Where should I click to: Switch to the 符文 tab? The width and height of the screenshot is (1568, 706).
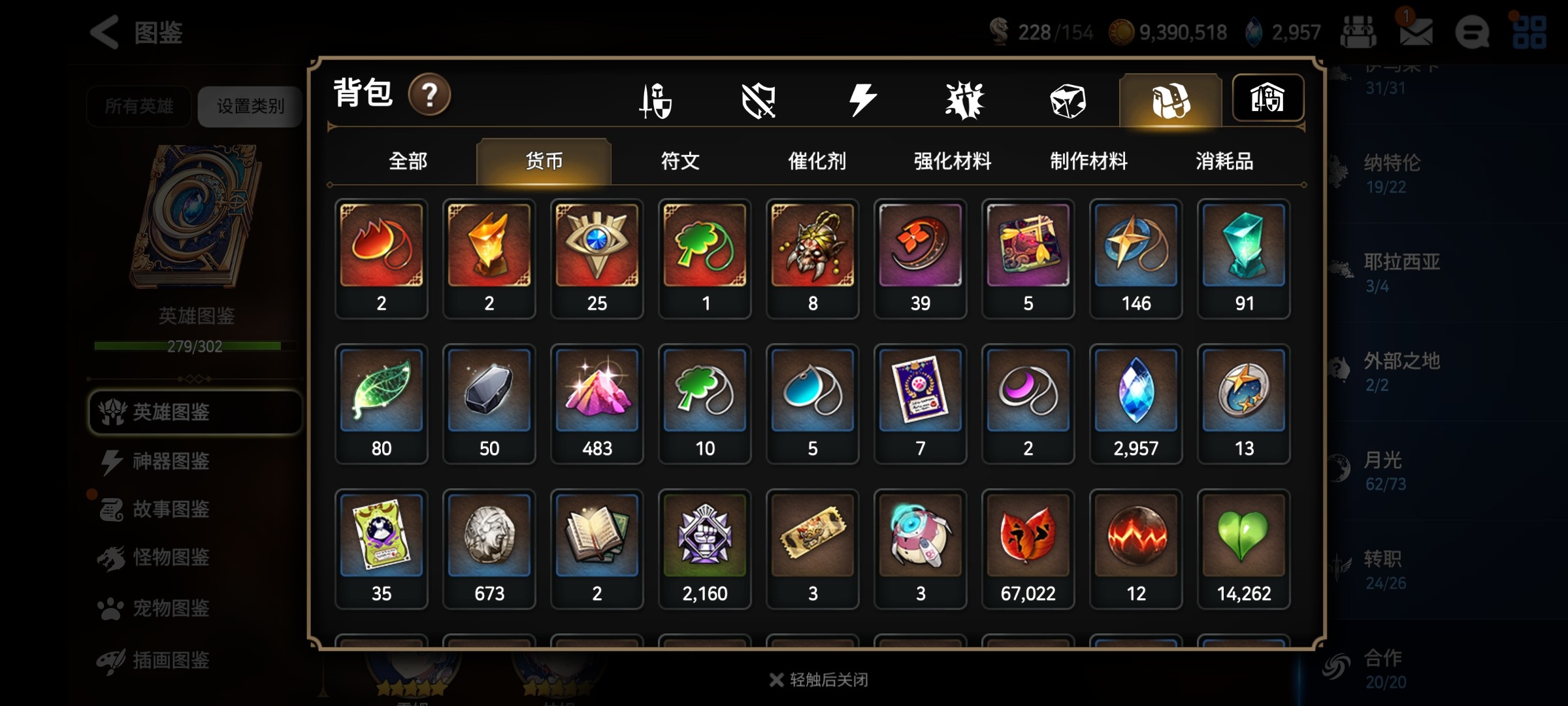tap(680, 161)
